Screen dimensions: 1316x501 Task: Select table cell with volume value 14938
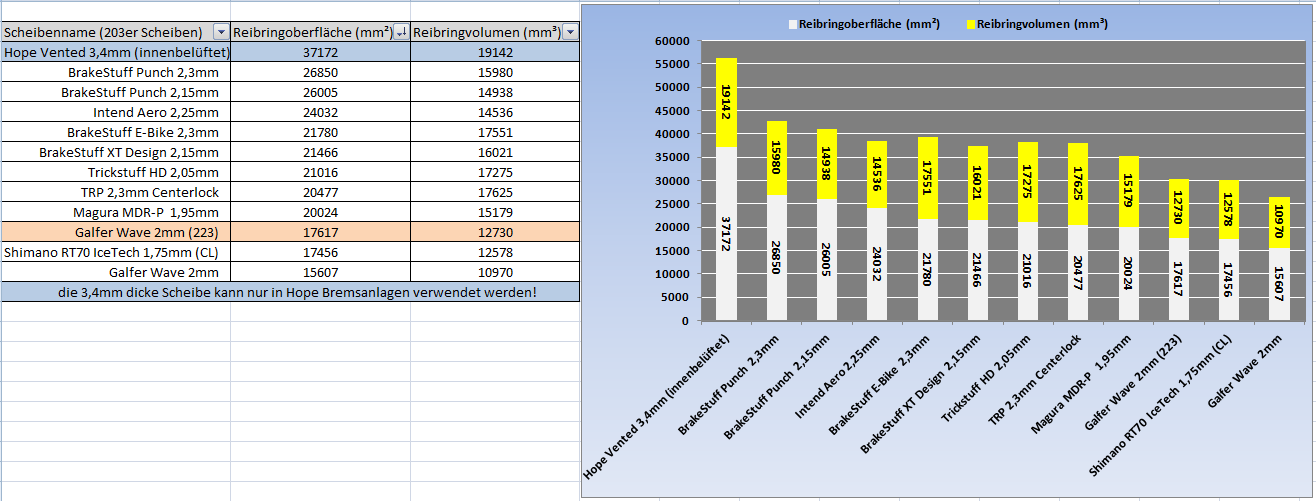(495, 93)
